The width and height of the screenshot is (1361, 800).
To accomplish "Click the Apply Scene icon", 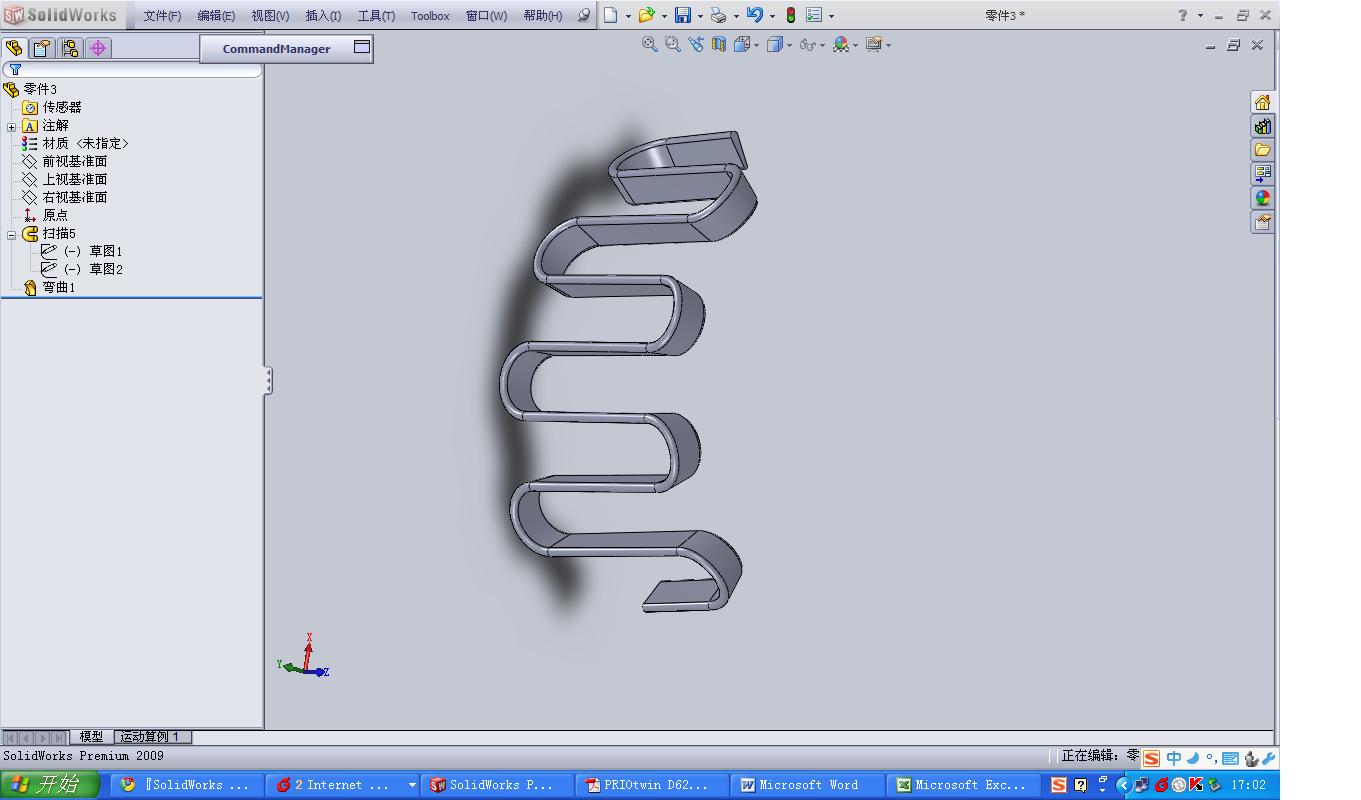I will pos(841,44).
